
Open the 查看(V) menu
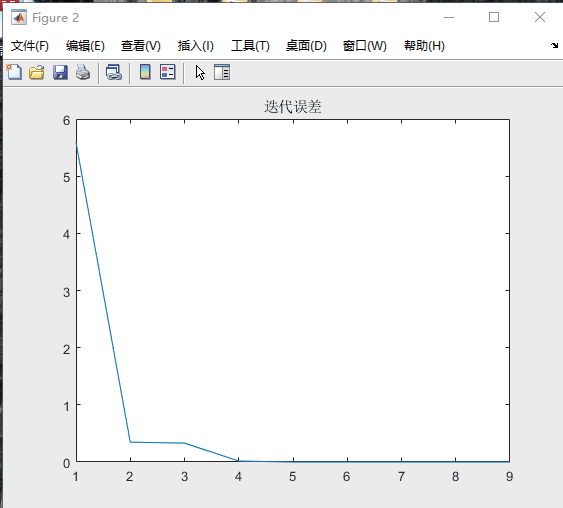point(141,46)
